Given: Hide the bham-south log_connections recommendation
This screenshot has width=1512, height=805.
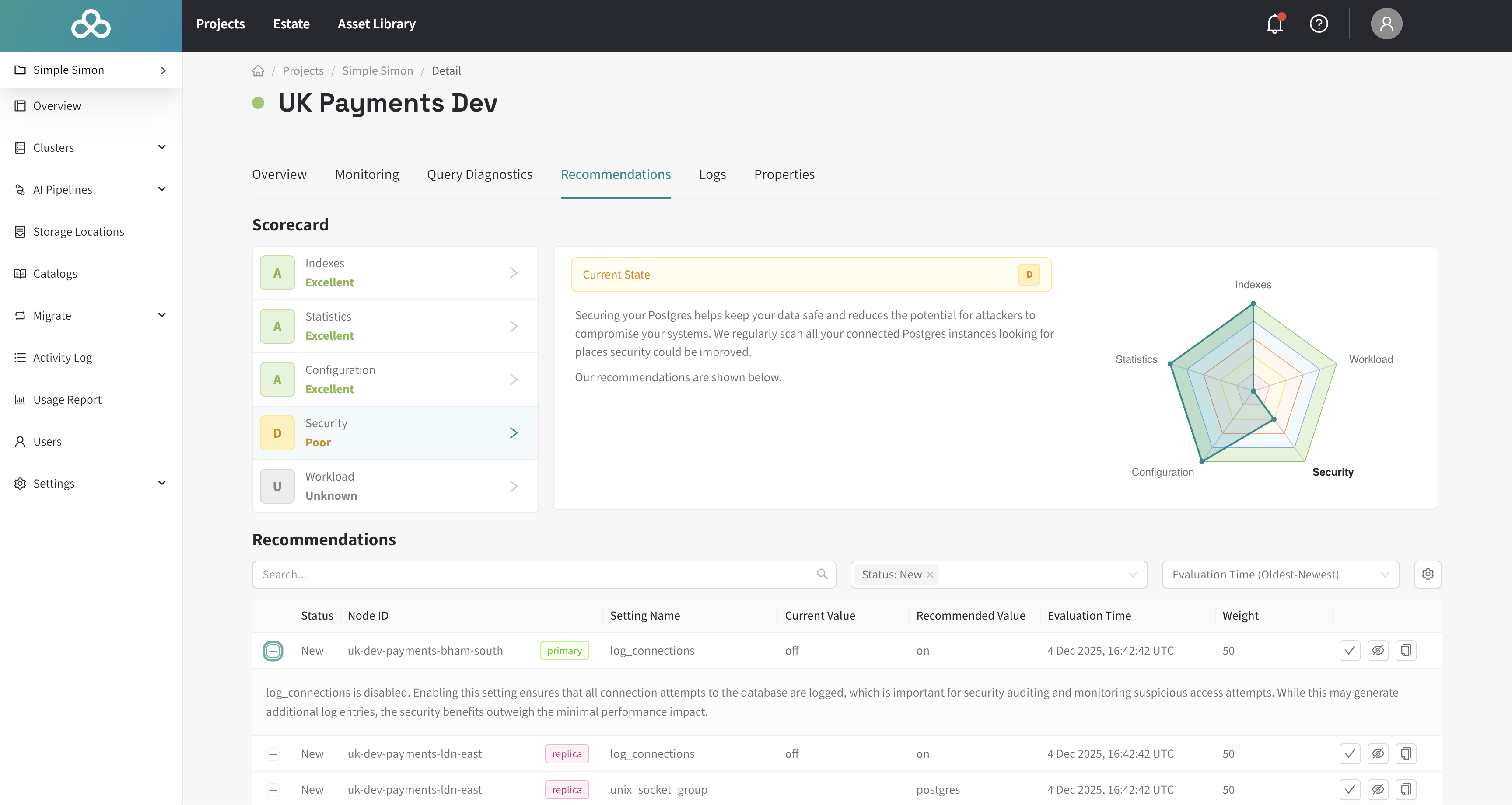Looking at the screenshot, I should coord(1378,651).
